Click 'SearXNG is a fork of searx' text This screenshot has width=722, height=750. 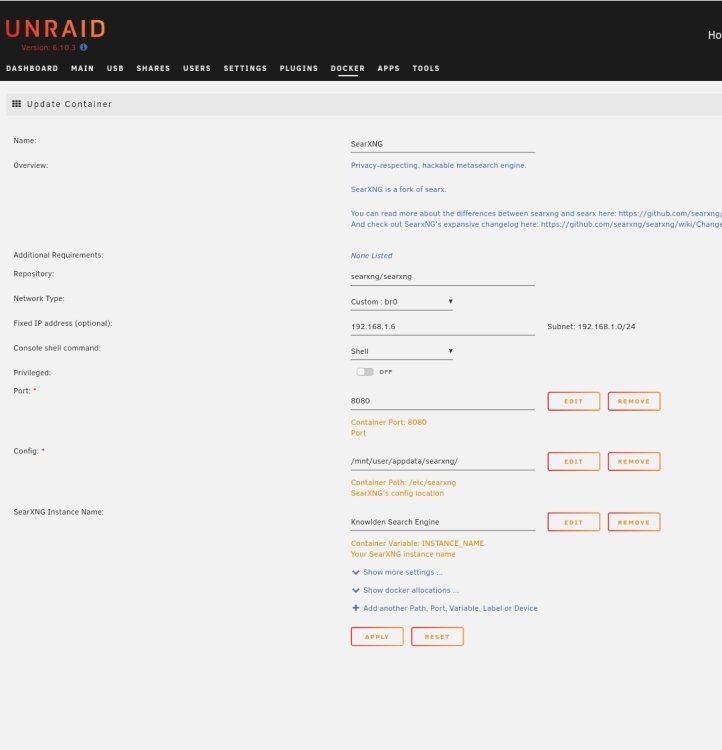coord(399,189)
